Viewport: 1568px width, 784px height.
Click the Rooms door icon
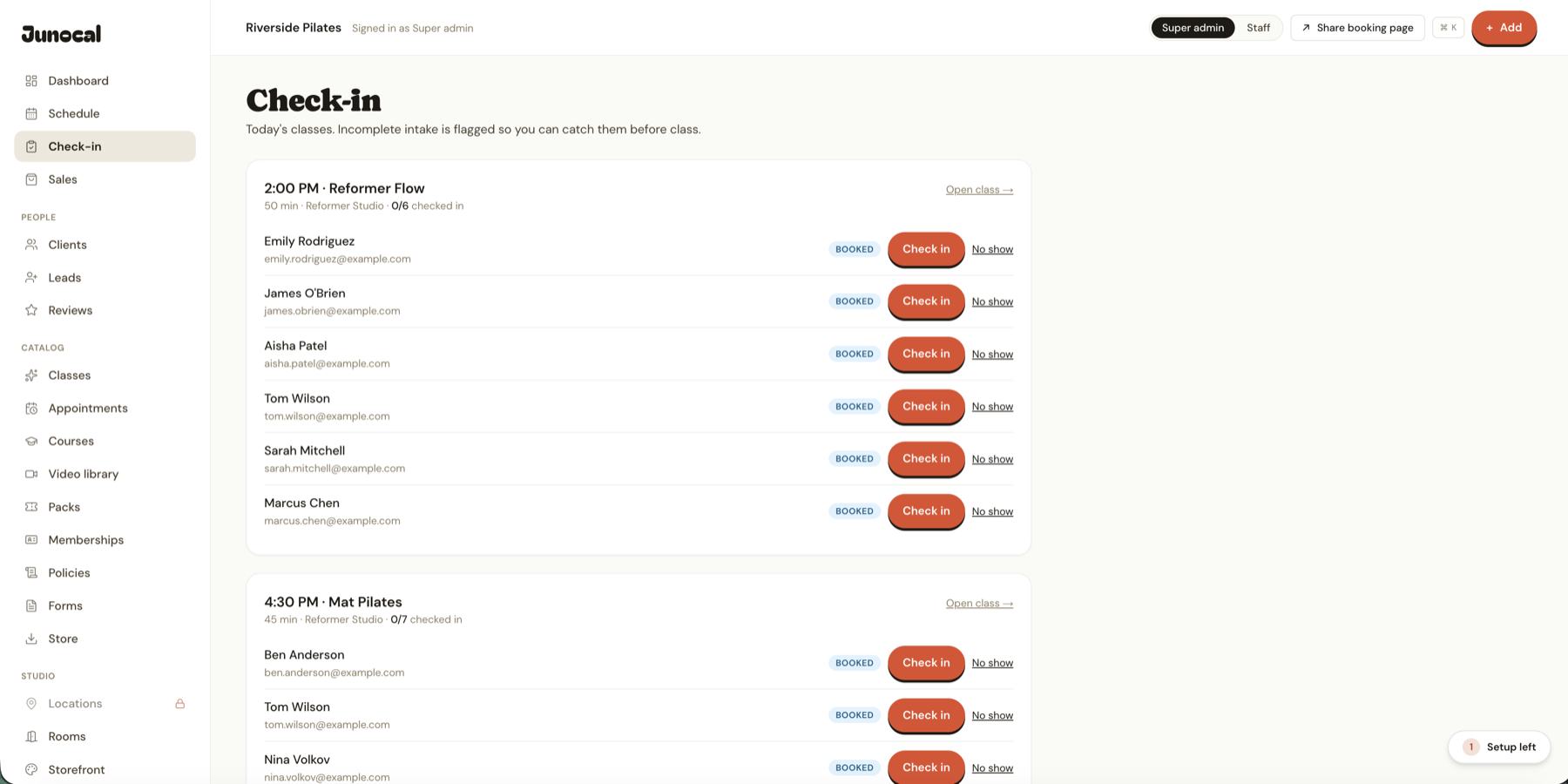click(x=31, y=737)
